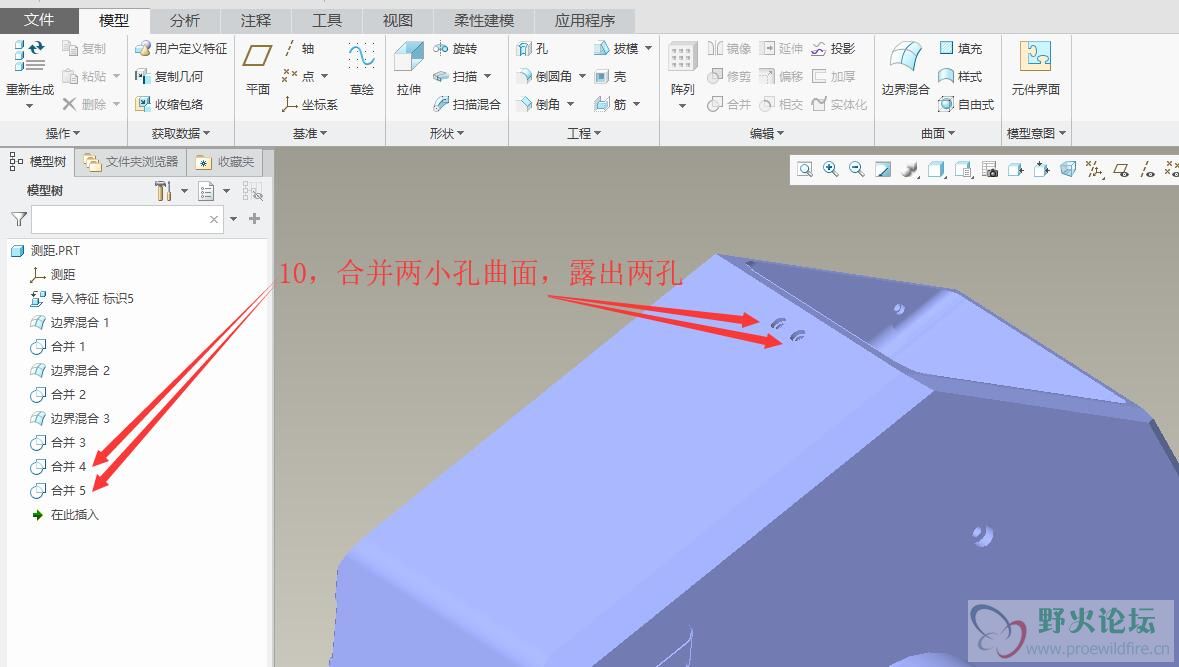Click the Regenerate (重新生成) icon
Image resolution: width=1179 pixels, height=667 pixels.
click(x=29, y=56)
